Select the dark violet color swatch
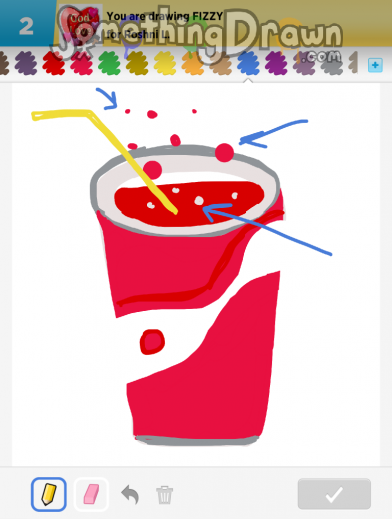 26,63
